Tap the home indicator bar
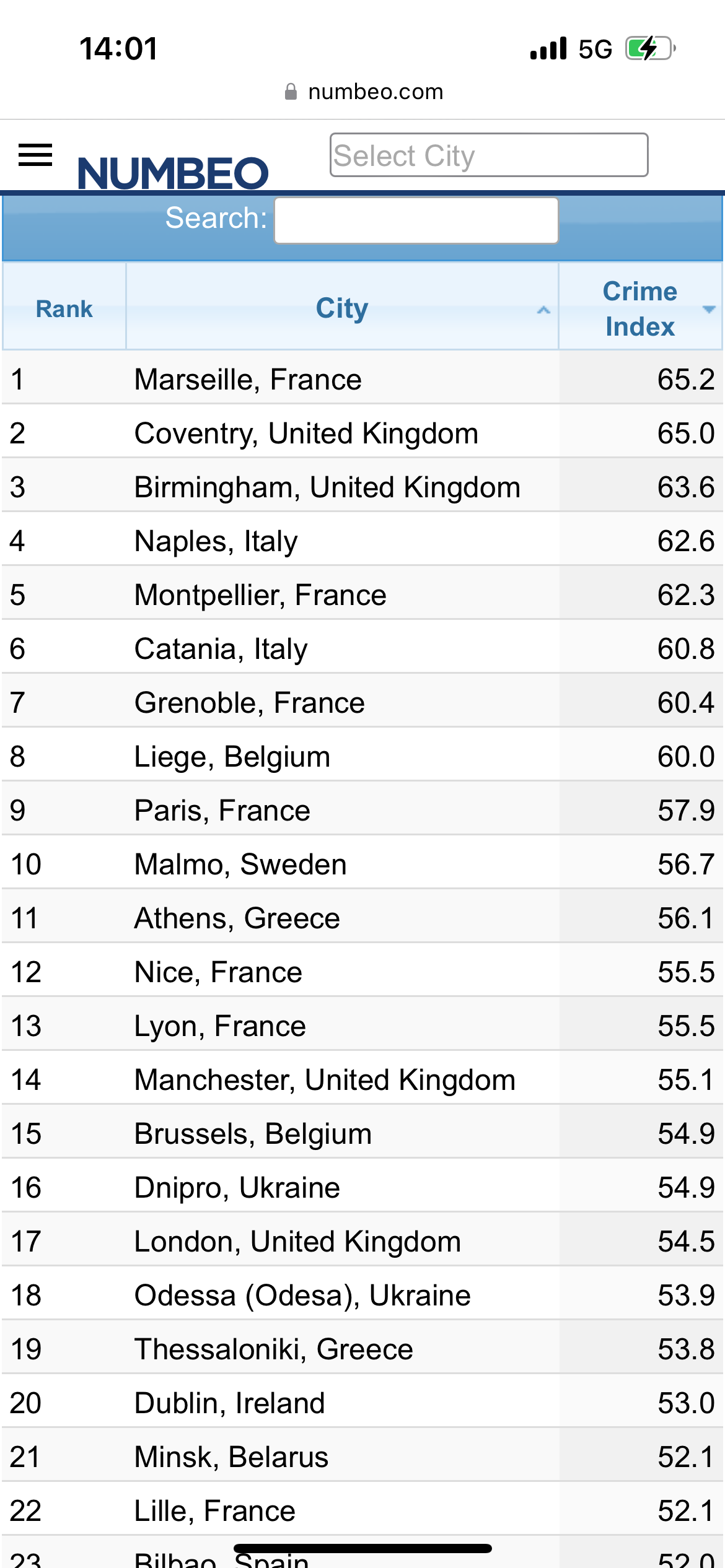The width and height of the screenshot is (725, 1568). (362, 1548)
